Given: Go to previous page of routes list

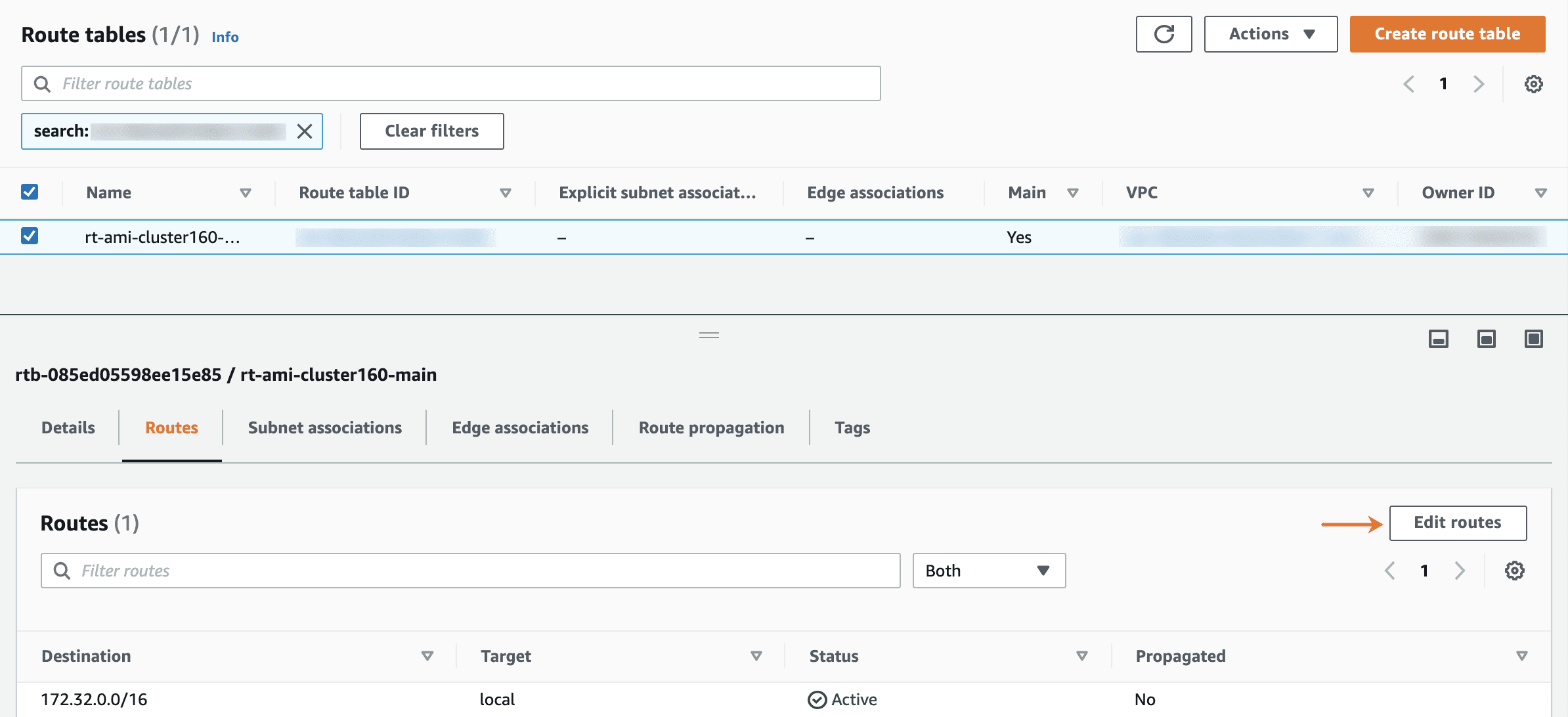Looking at the screenshot, I should (1389, 571).
